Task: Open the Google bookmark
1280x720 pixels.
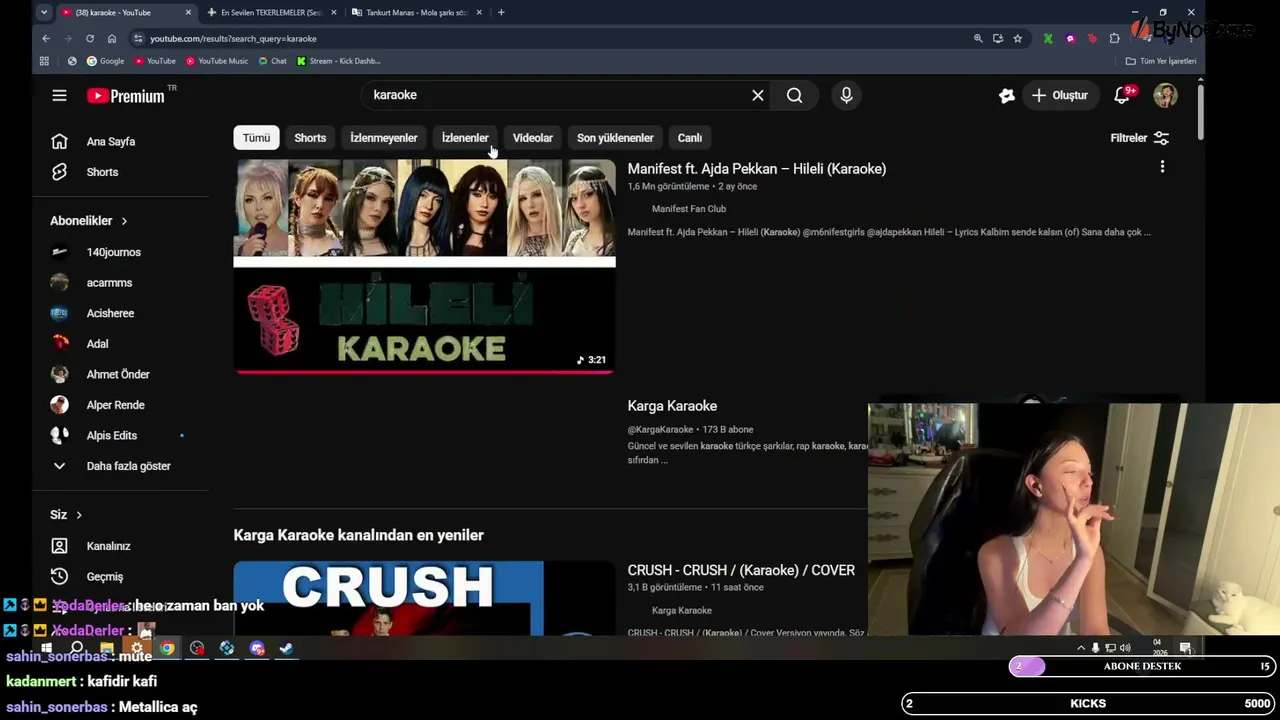Action: [x=105, y=61]
